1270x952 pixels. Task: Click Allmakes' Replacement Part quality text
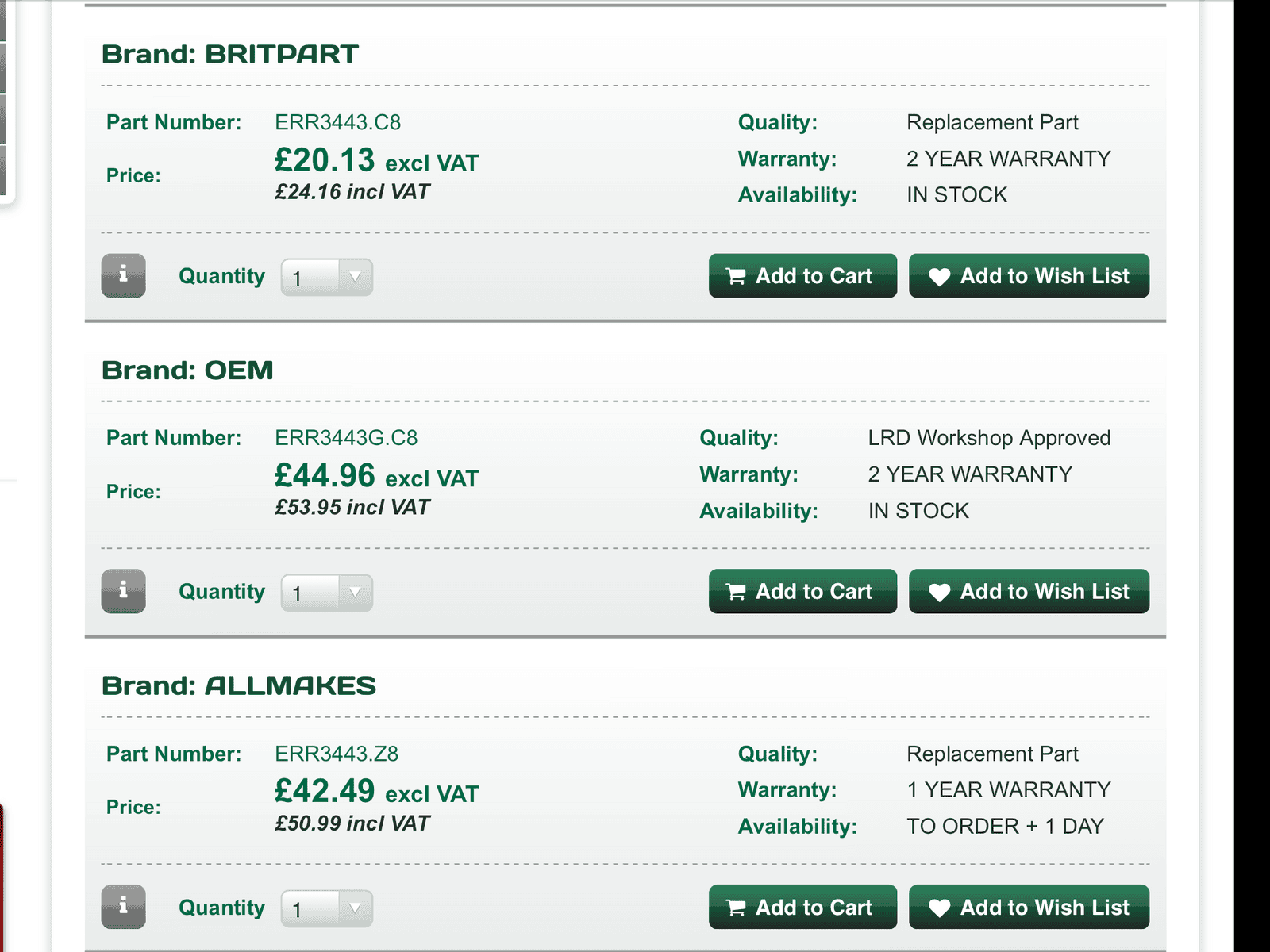[992, 754]
